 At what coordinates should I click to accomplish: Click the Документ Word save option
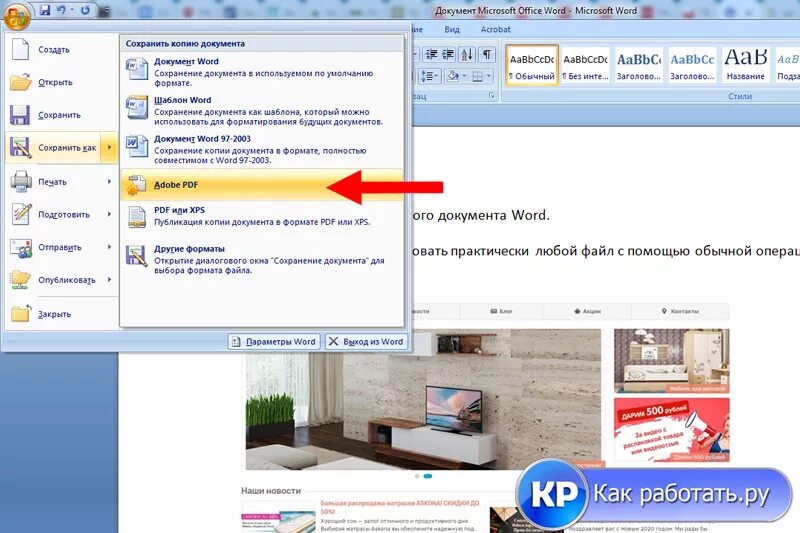[x=262, y=71]
